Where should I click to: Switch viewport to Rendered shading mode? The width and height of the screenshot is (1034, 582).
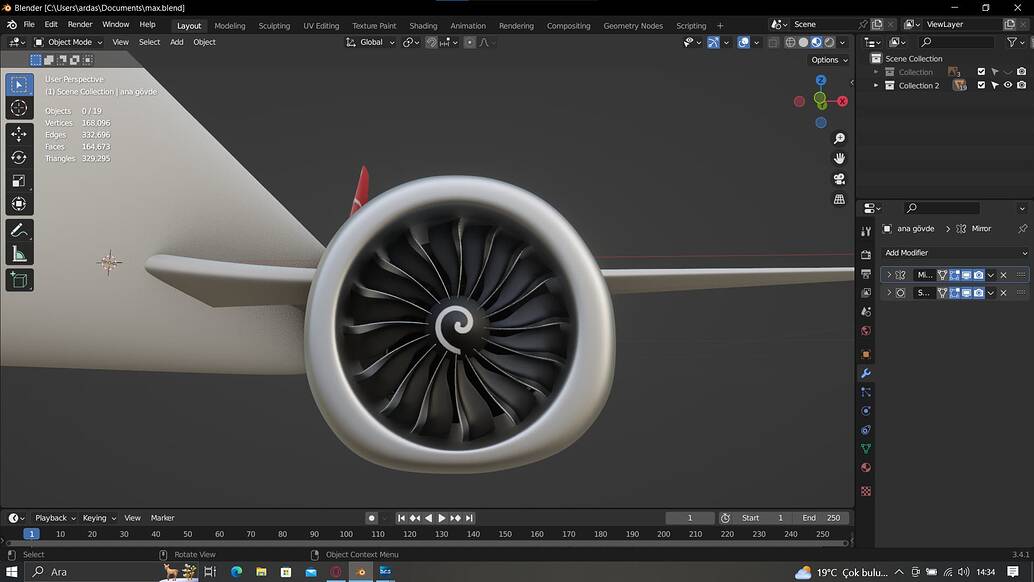[x=829, y=42]
